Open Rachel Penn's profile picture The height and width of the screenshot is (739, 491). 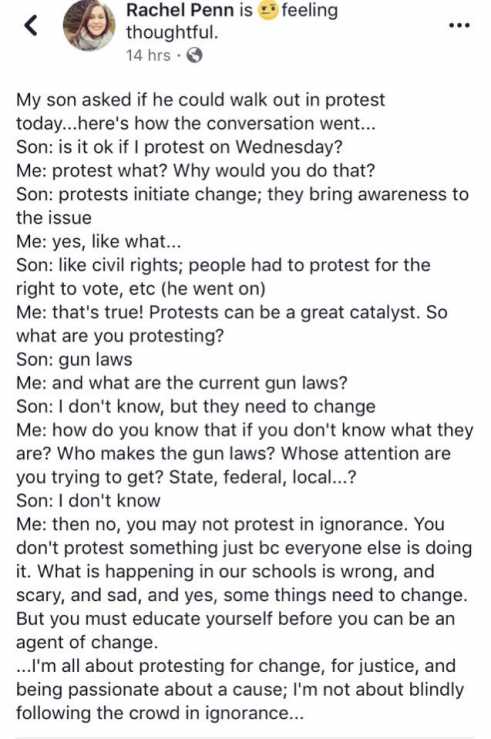[90, 25]
